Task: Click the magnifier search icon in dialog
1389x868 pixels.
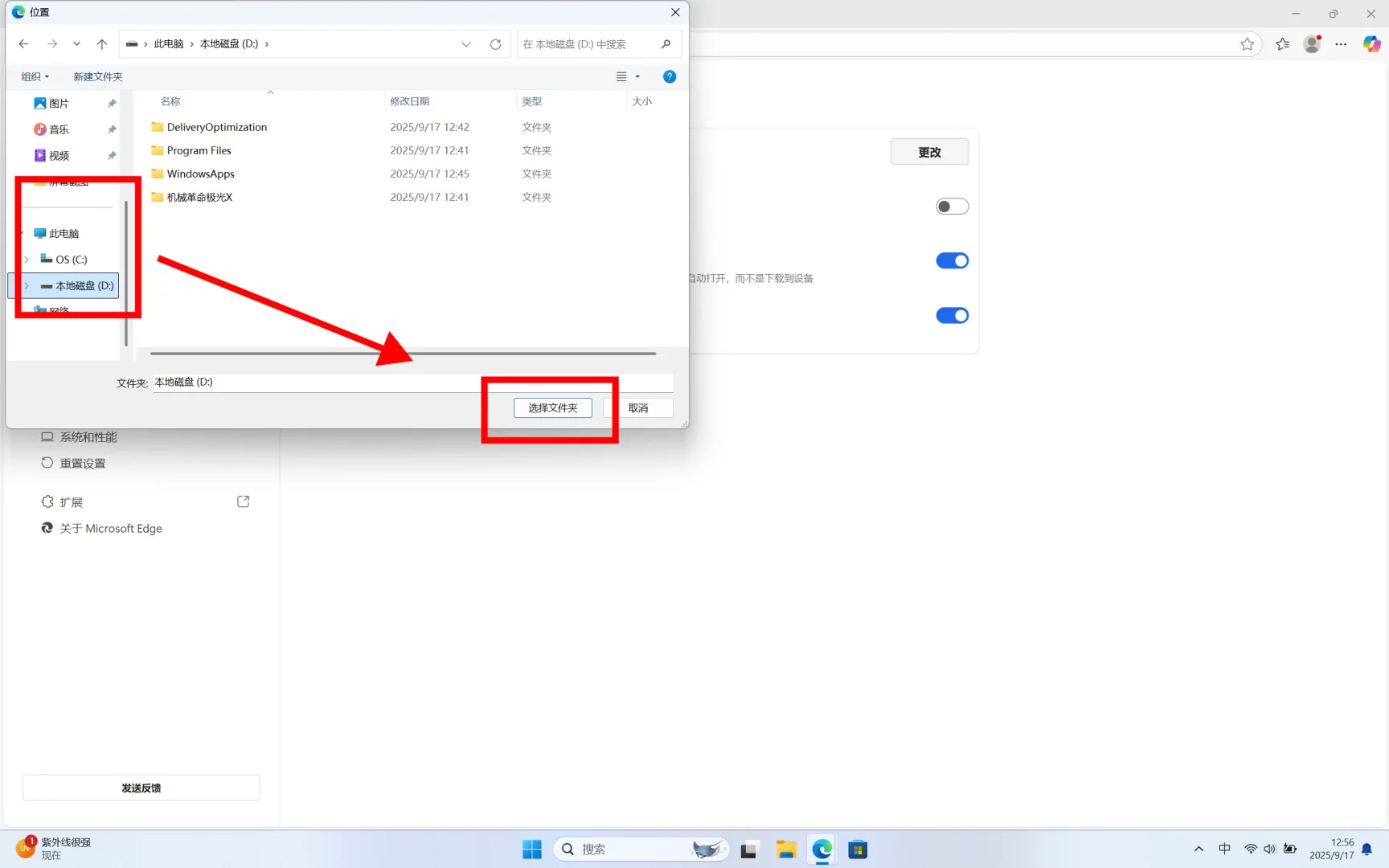Action: click(x=666, y=44)
